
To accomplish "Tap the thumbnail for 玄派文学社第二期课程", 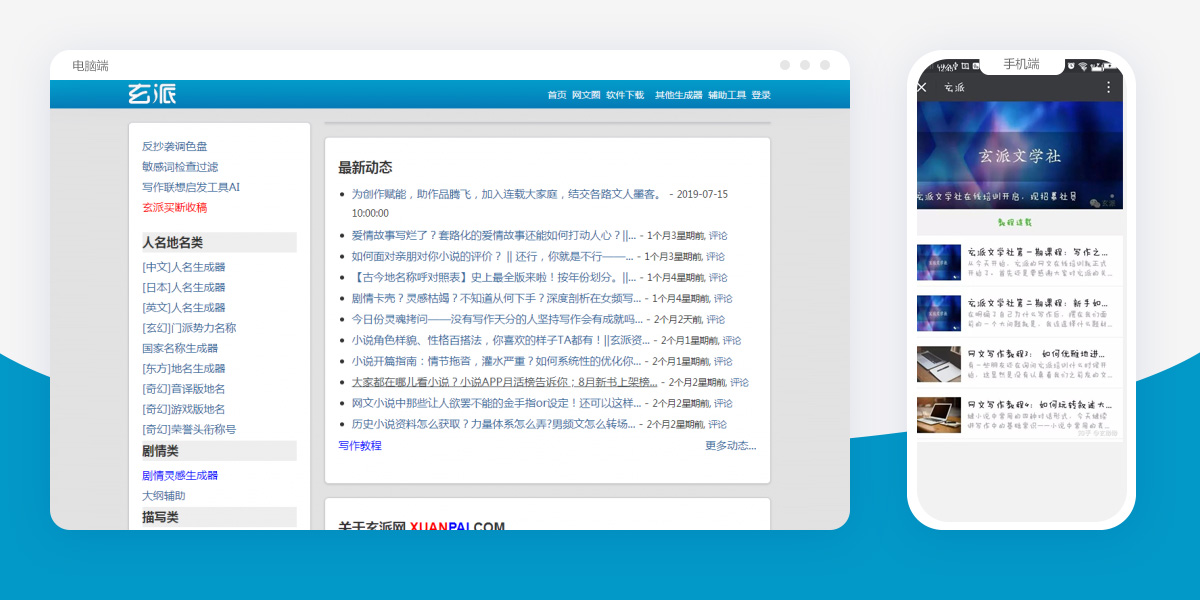I will (x=939, y=313).
